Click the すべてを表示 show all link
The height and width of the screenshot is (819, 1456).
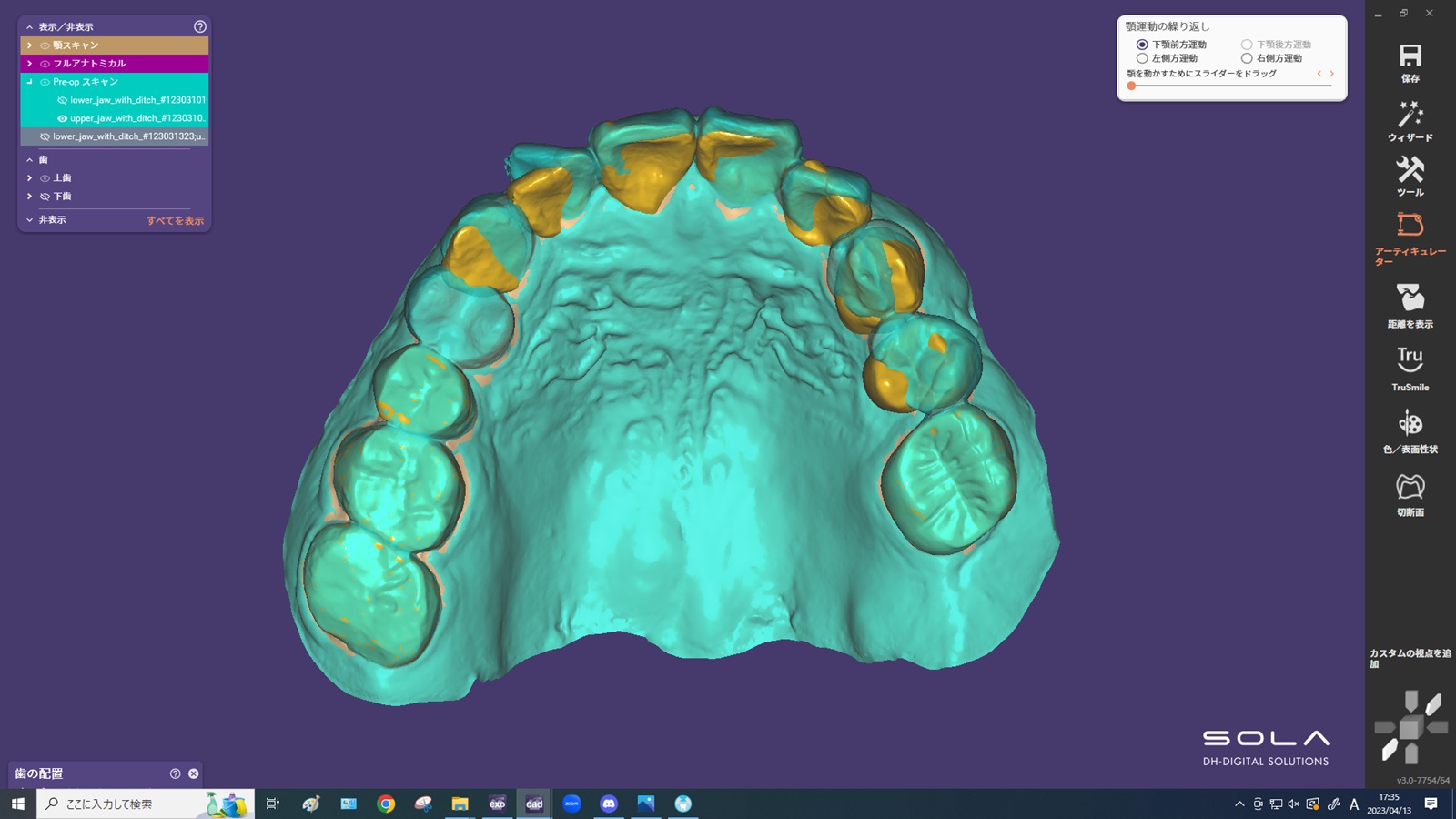point(175,221)
